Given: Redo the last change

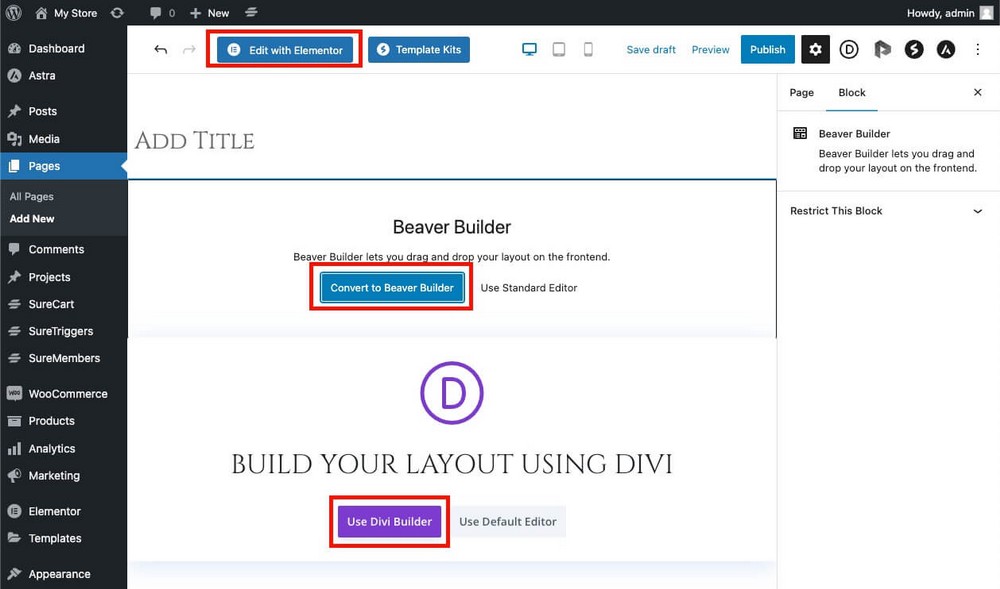Looking at the screenshot, I should pos(189,50).
